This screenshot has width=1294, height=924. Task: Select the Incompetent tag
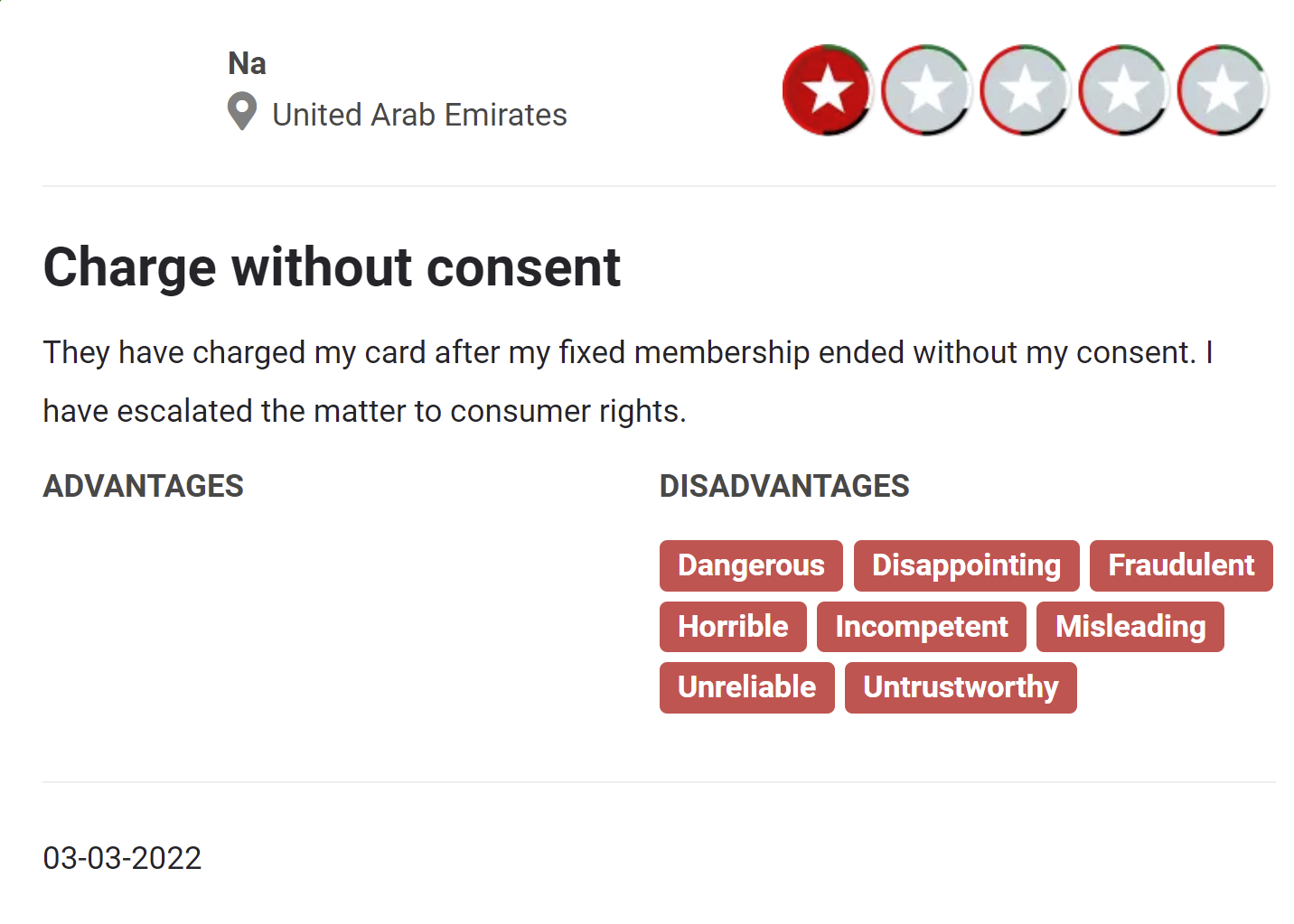(x=921, y=627)
